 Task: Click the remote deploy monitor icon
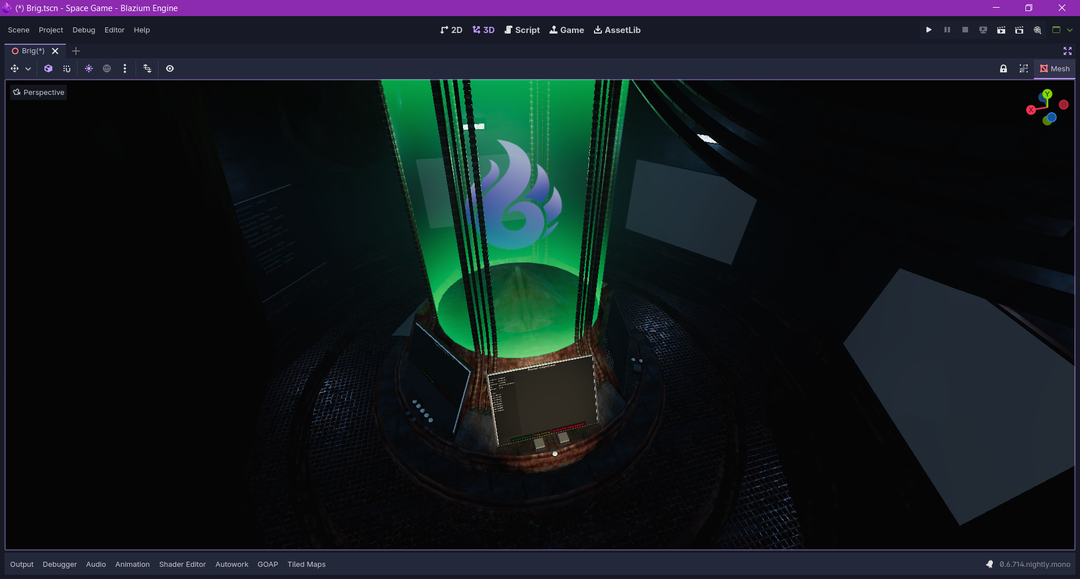click(983, 30)
